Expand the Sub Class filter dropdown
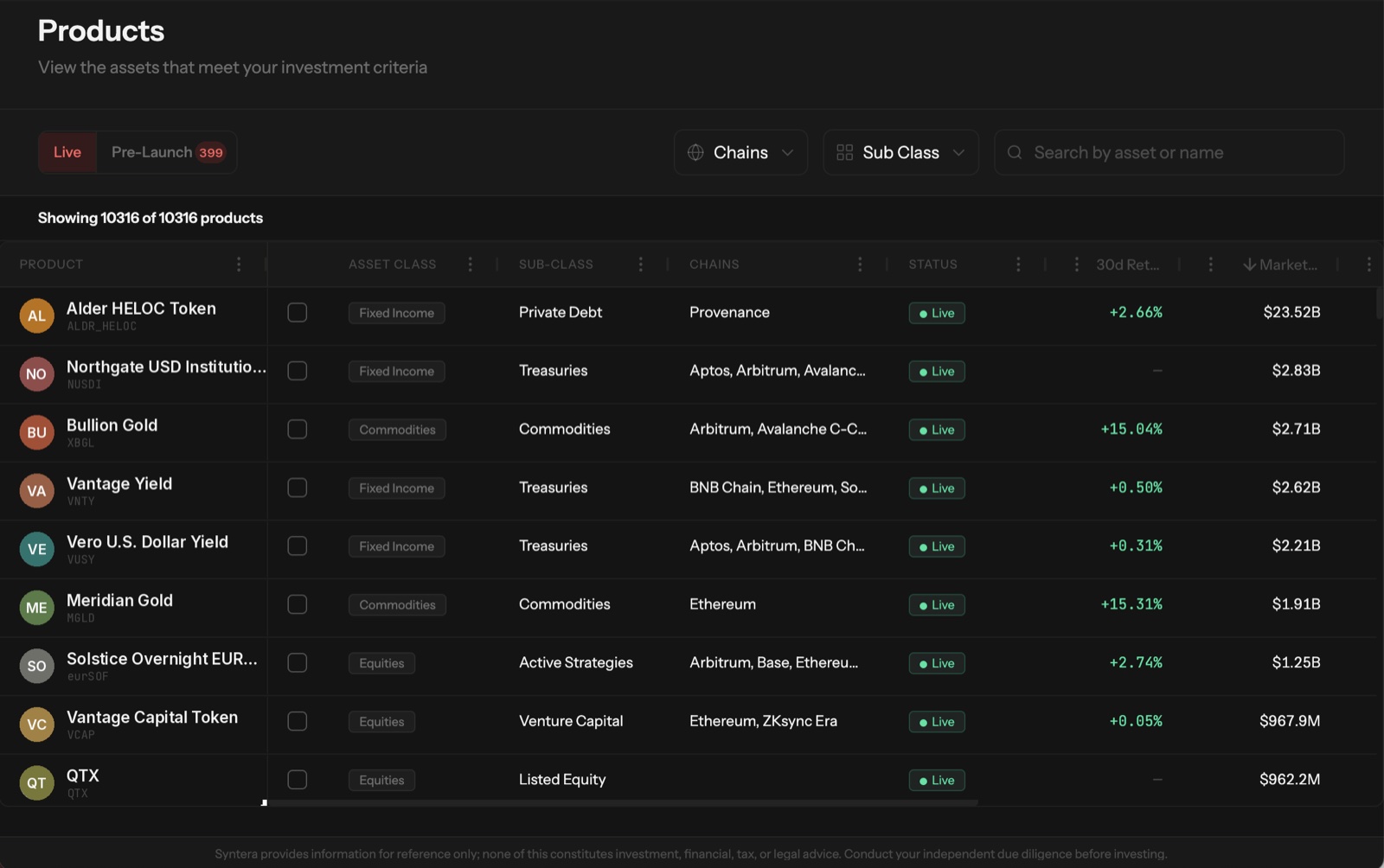Image resolution: width=1384 pixels, height=868 pixels. pyautogui.click(x=900, y=152)
